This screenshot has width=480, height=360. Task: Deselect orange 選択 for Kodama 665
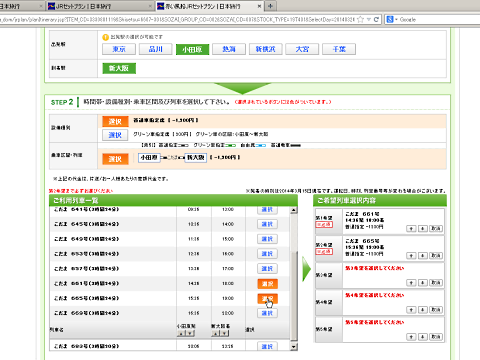pyautogui.click(x=267, y=298)
